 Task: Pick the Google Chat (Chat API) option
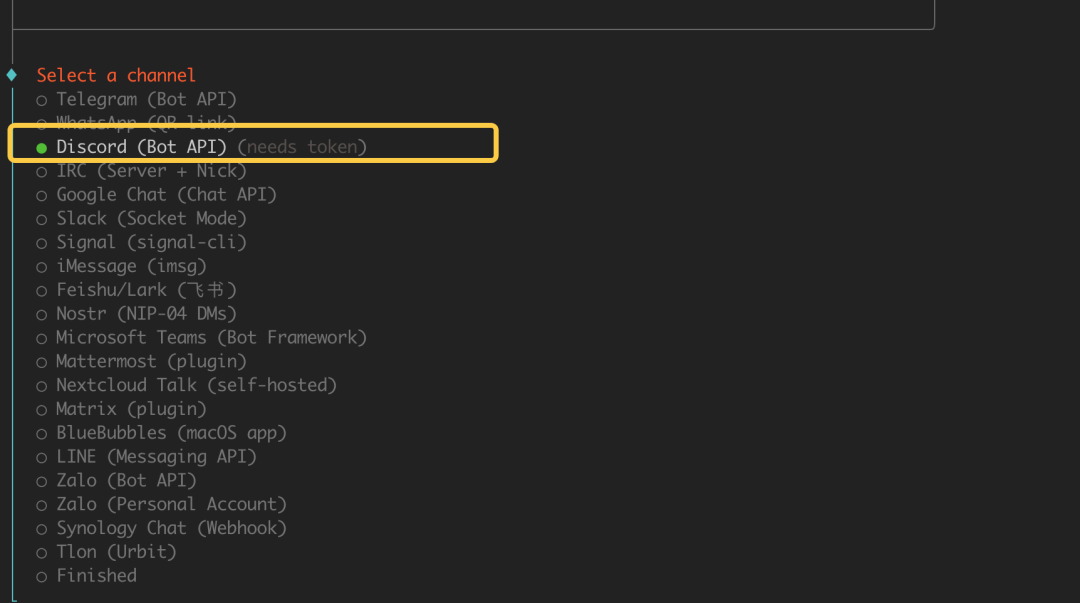click(x=166, y=195)
